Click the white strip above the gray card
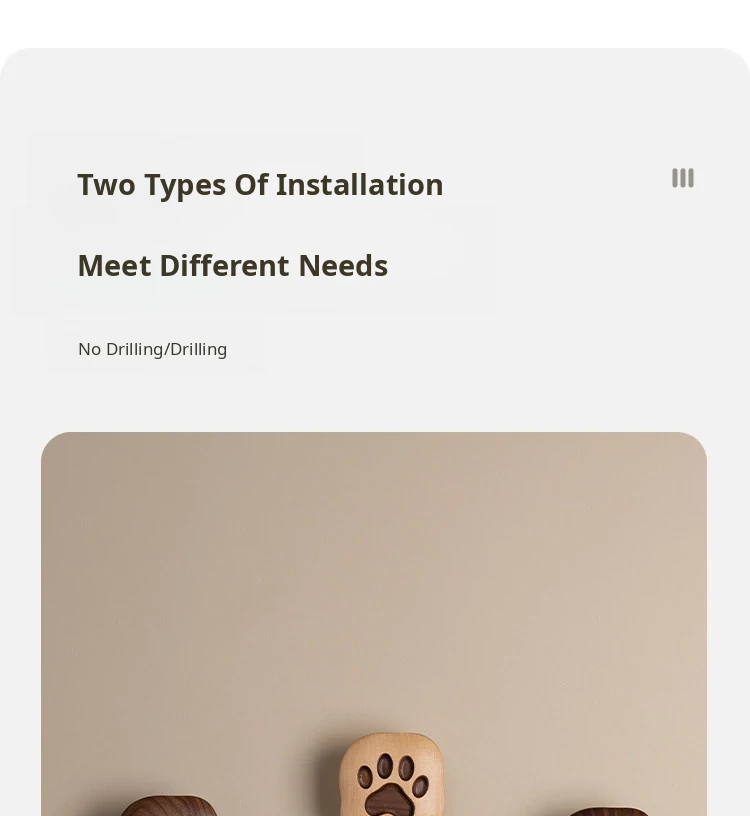Image resolution: width=750 pixels, height=816 pixels. tap(375, 23)
